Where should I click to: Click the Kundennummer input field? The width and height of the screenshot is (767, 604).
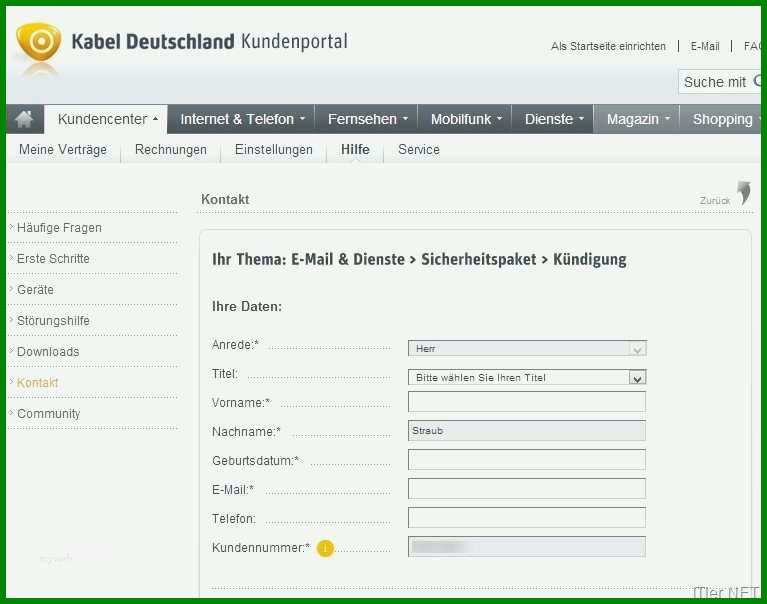[527, 547]
